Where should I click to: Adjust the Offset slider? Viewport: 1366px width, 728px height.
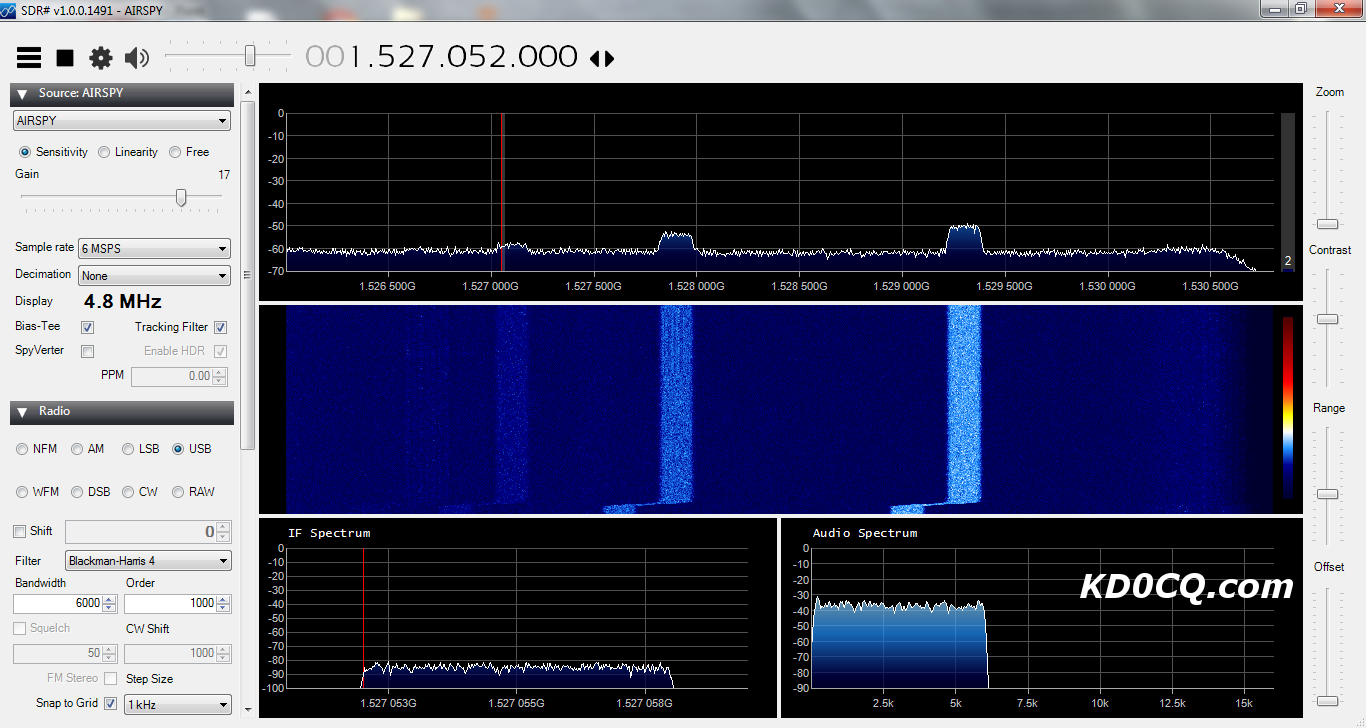[x=1327, y=700]
